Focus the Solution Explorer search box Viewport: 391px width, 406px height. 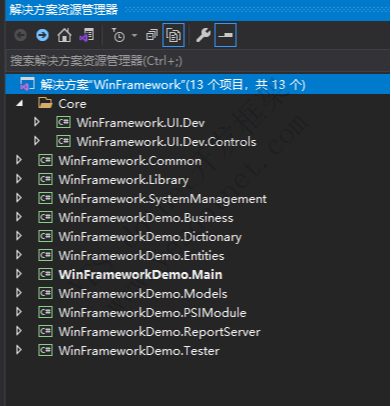click(x=198, y=61)
